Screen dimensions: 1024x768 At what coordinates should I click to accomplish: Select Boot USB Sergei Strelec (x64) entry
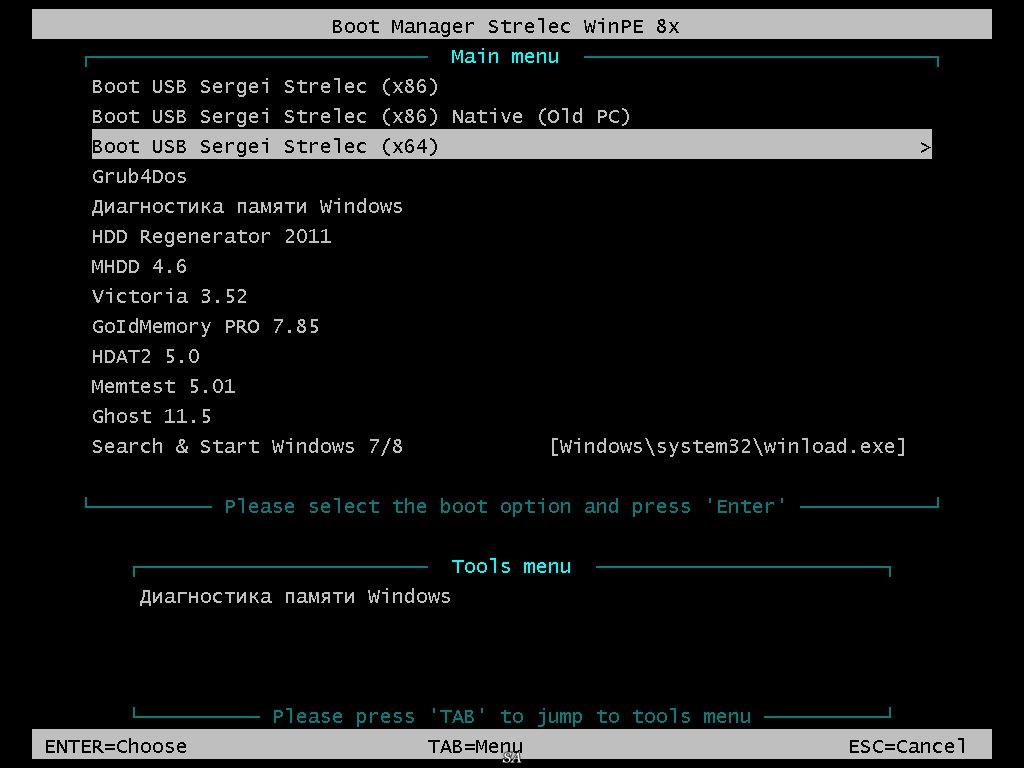pyautogui.click(x=511, y=146)
